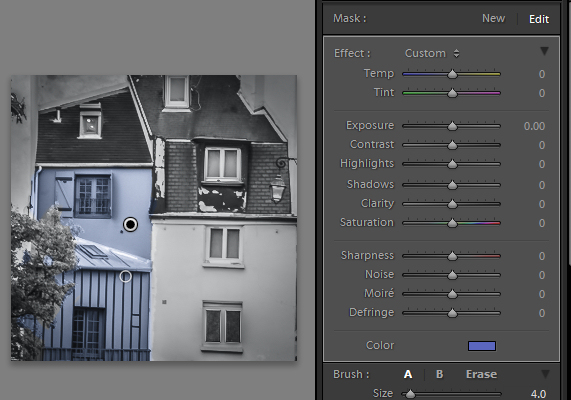Switch mask mode to Edit
Screen dimensions: 571x400
539,19
